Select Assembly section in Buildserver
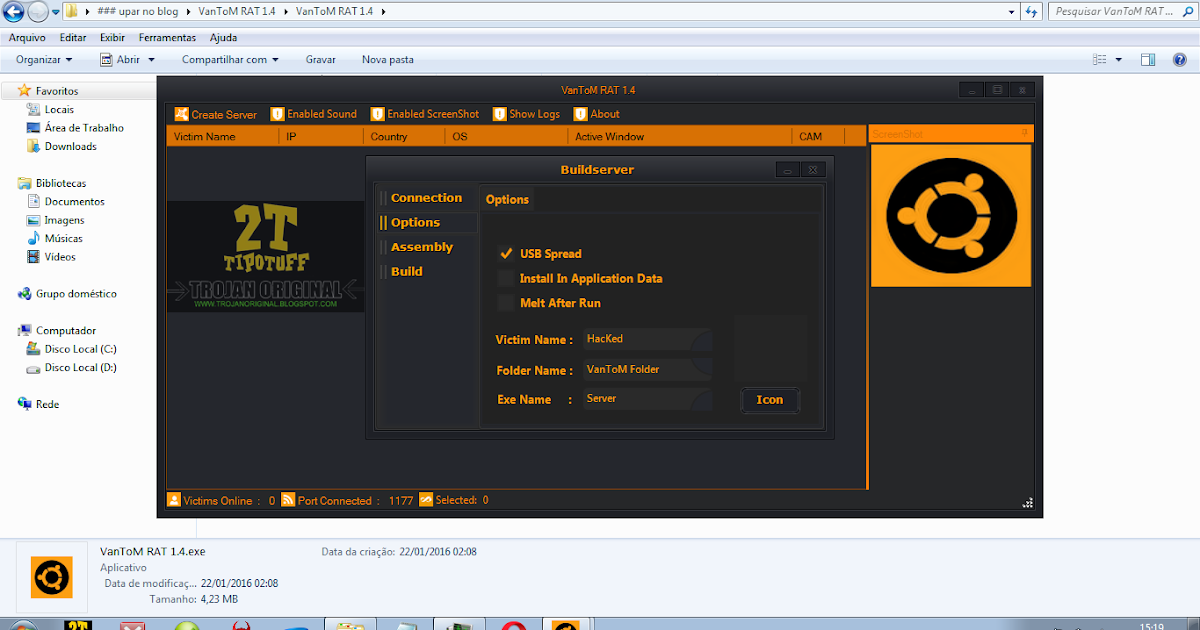The width and height of the screenshot is (1200, 630). coord(422,247)
